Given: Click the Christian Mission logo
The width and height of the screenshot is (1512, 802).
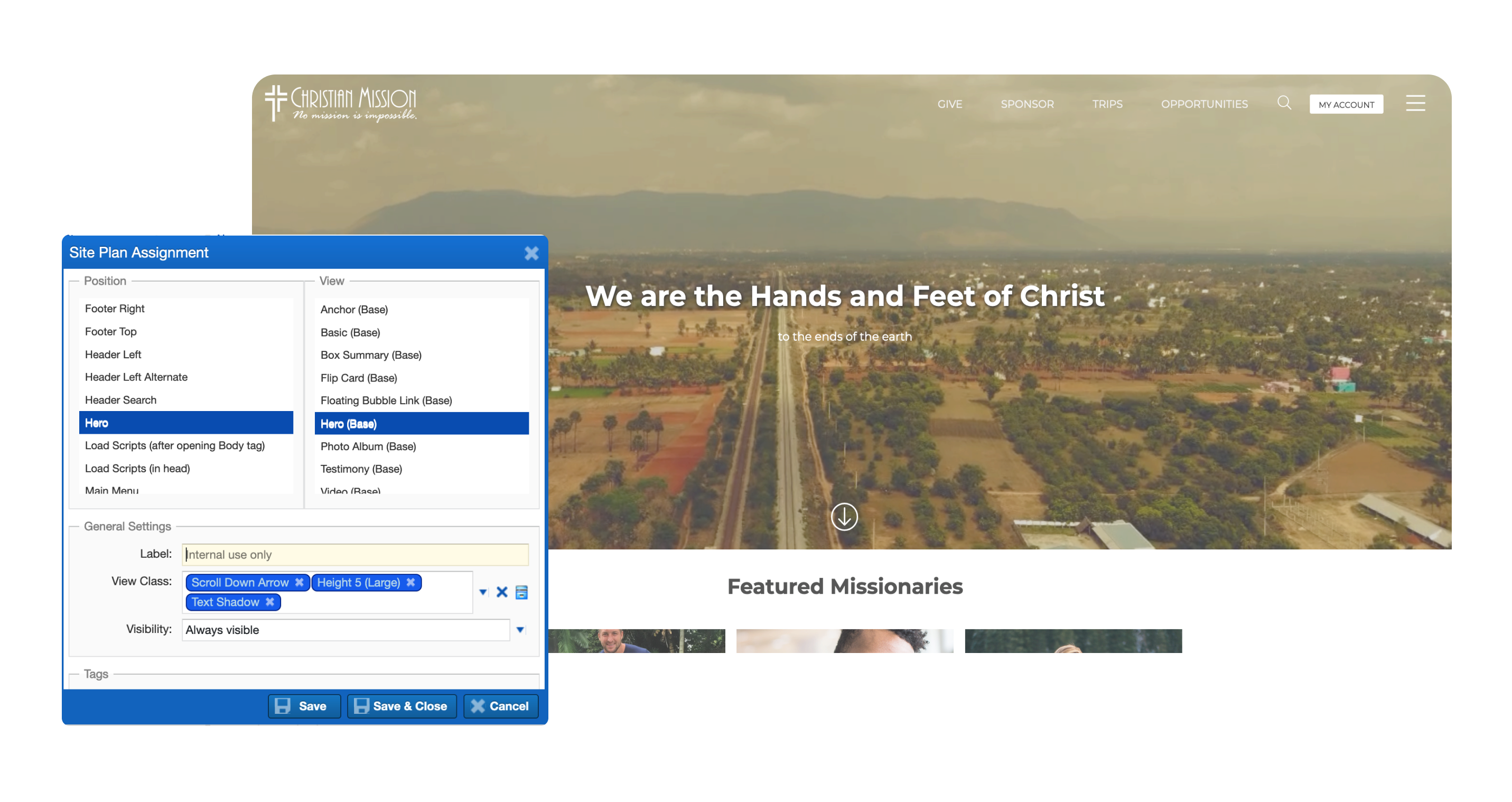Looking at the screenshot, I should pos(342,104).
